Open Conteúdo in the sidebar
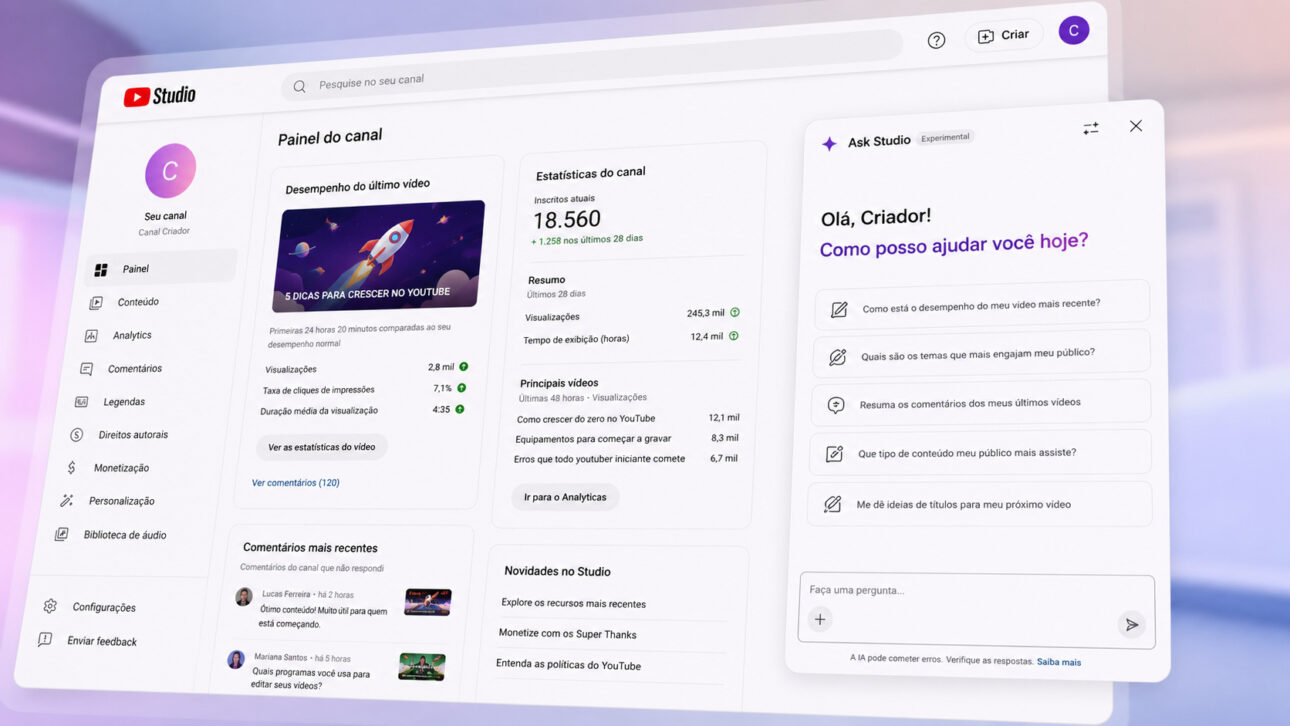Screen dimensions: 1290x726 click(137, 302)
